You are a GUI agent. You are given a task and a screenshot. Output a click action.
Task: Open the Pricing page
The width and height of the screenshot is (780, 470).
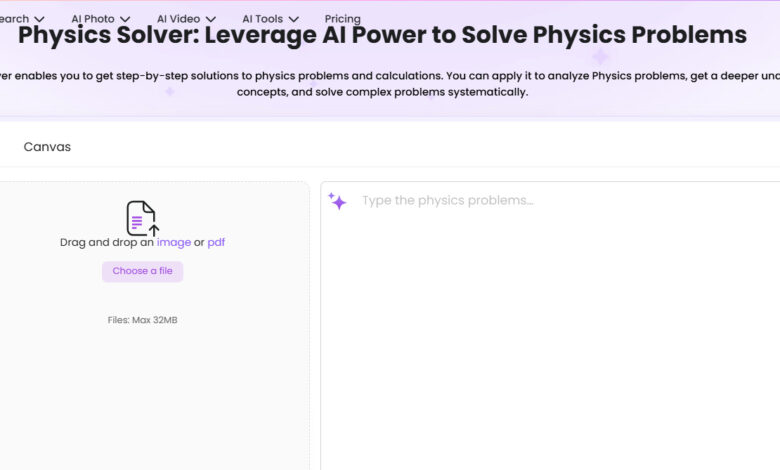(x=342, y=19)
